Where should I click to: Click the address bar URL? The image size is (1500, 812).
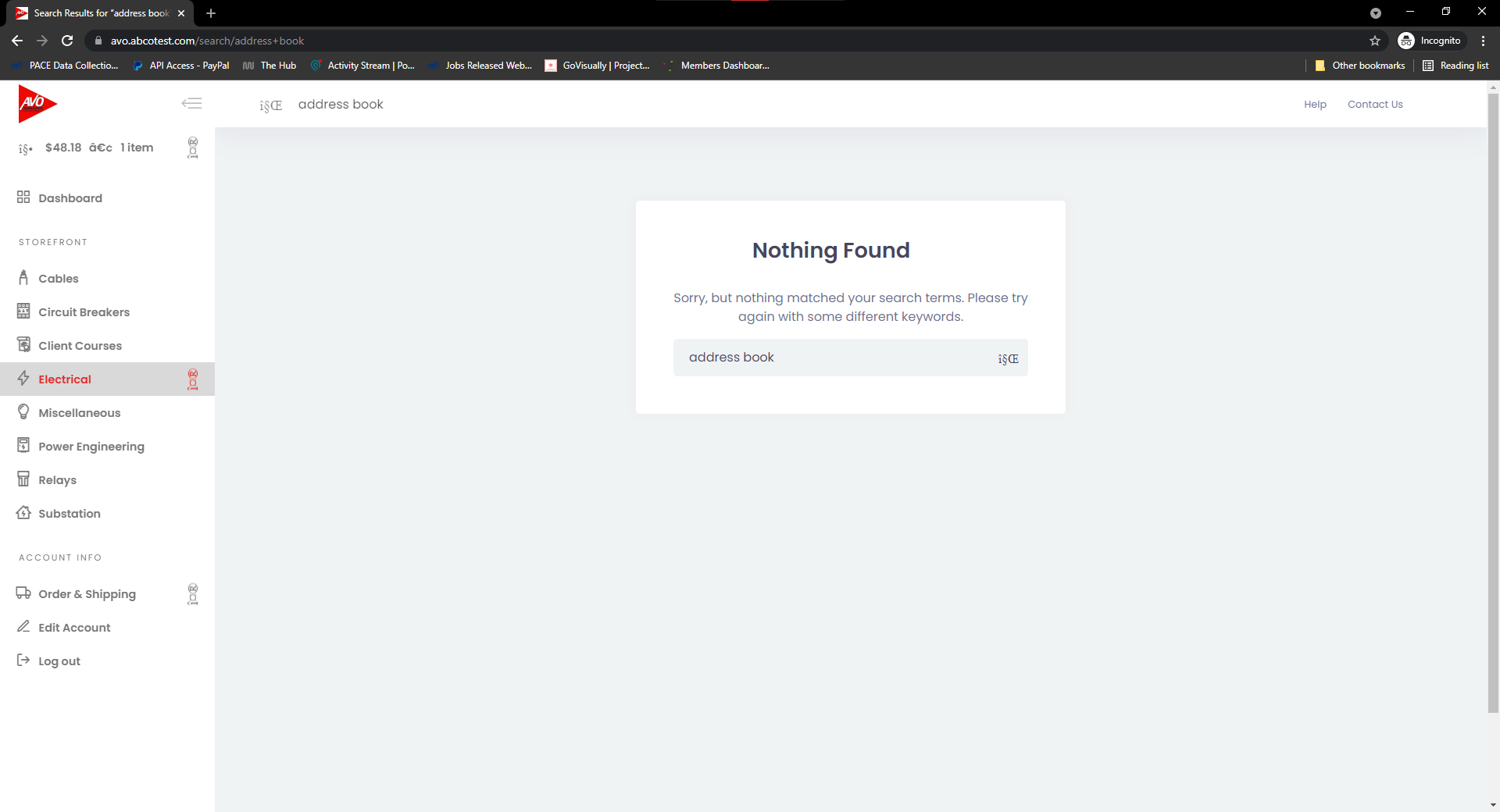(207, 41)
